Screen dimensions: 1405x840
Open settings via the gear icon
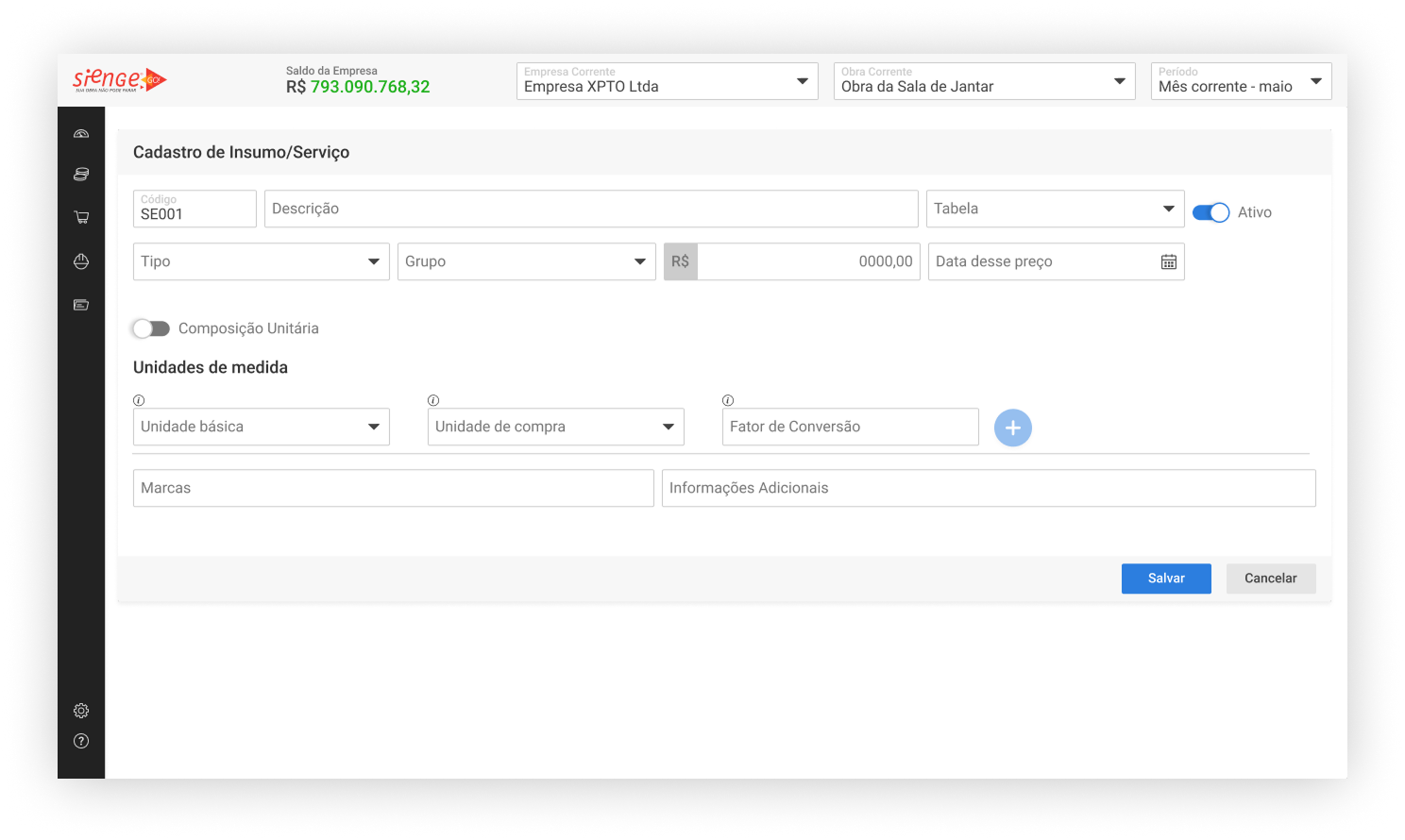click(x=81, y=711)
